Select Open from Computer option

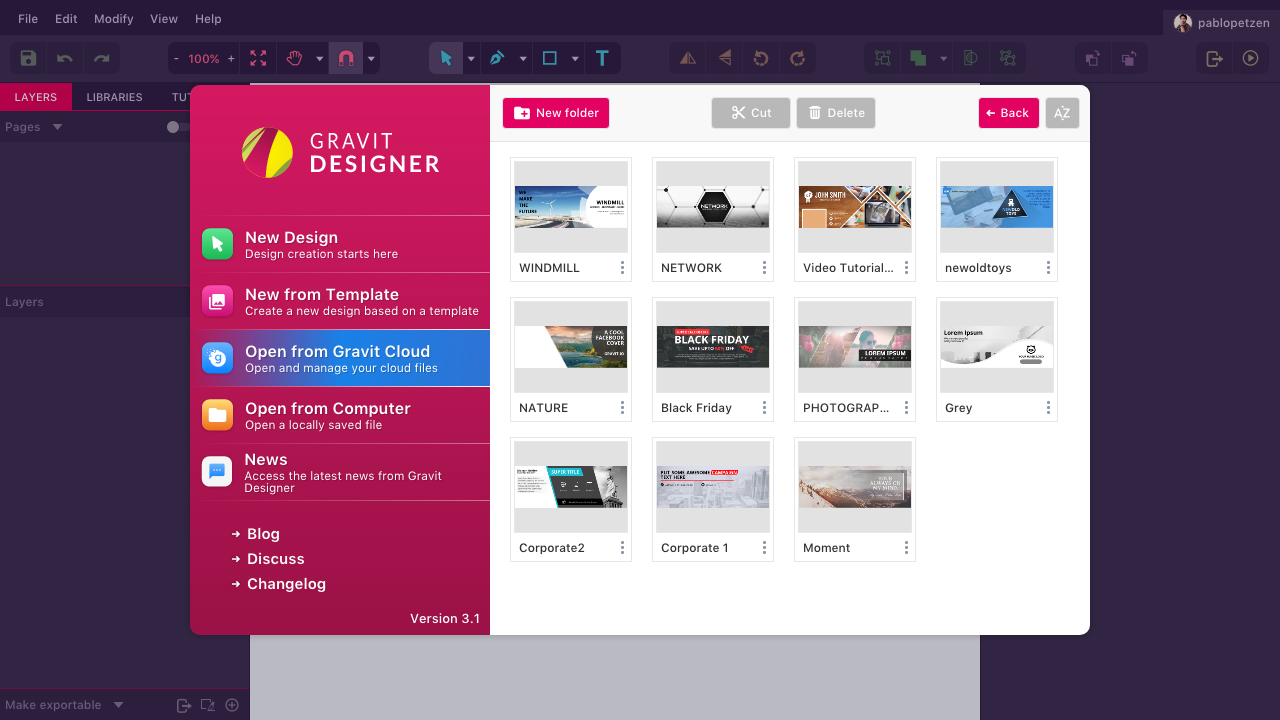pyautogui.click(x=340, y=415)
